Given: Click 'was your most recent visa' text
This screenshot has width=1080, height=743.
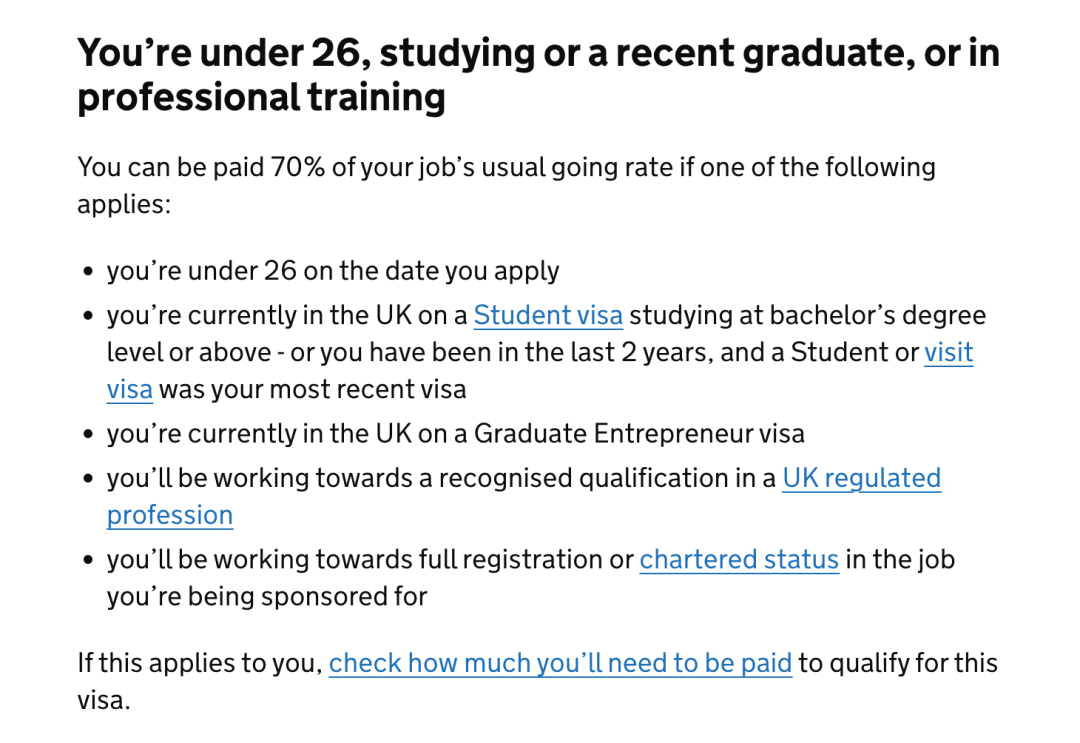Looking at the screenshot, I should pos(313,390).
